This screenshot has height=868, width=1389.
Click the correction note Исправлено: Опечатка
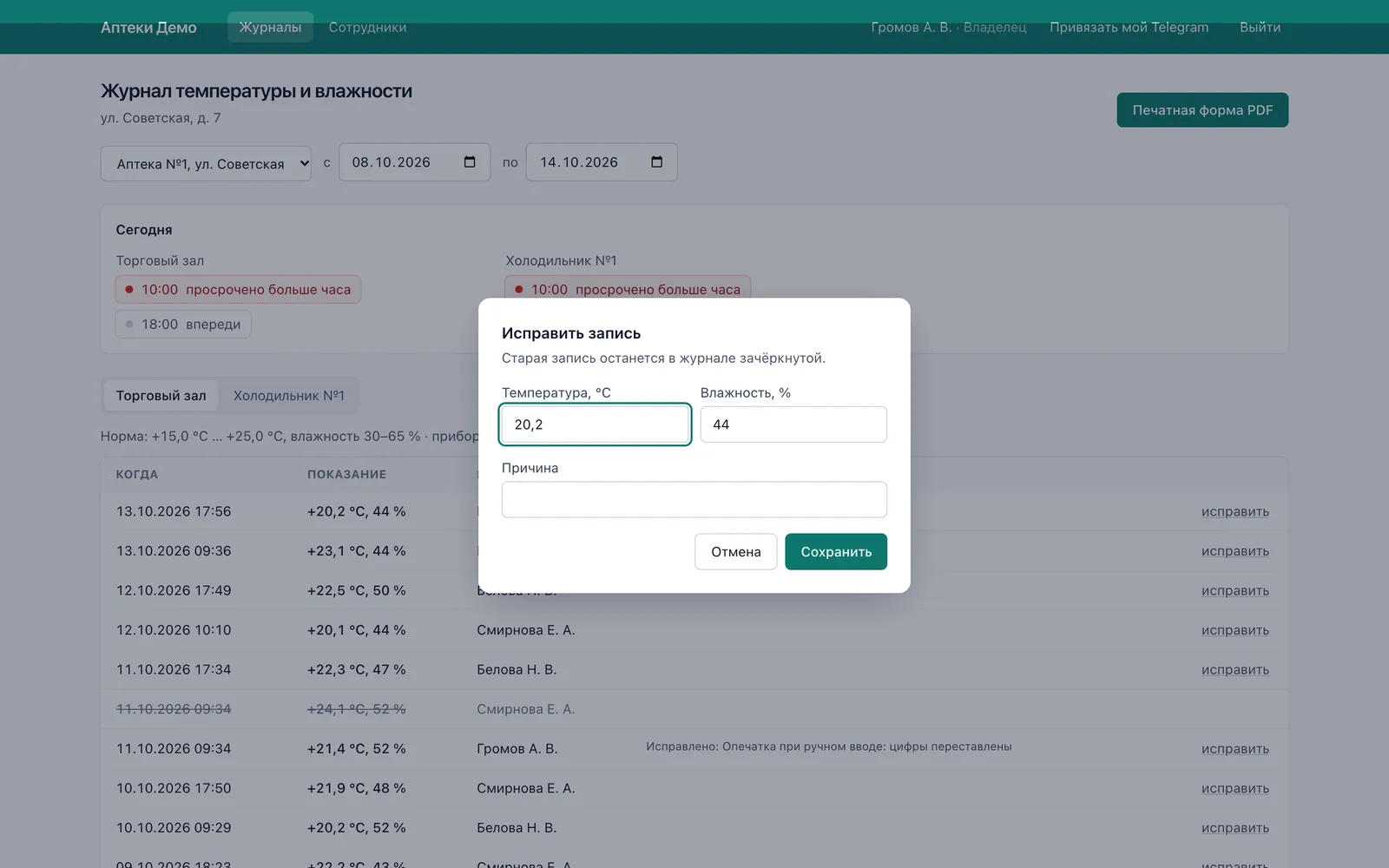(829, 747)
